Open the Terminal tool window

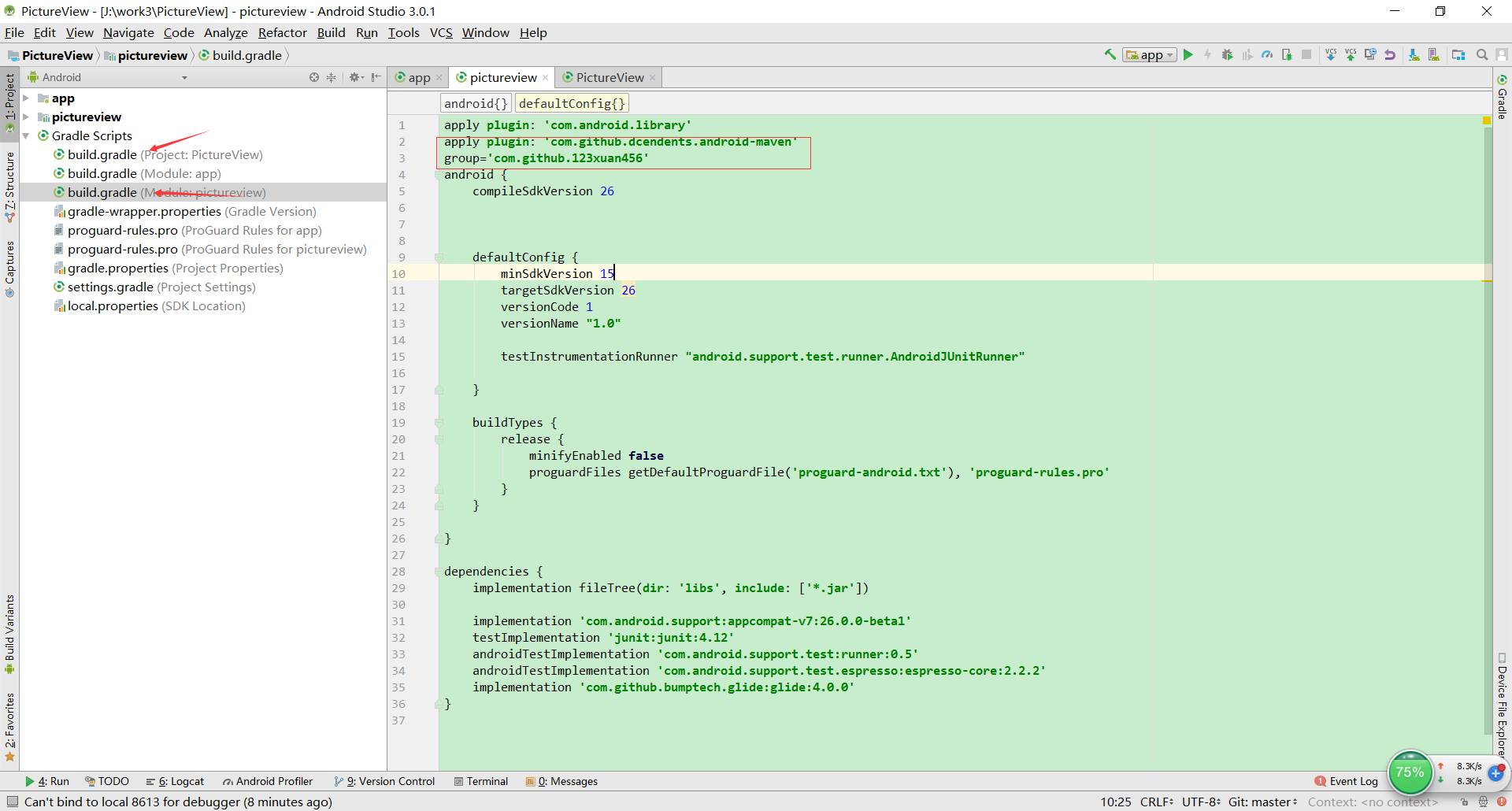click(481, 781)
